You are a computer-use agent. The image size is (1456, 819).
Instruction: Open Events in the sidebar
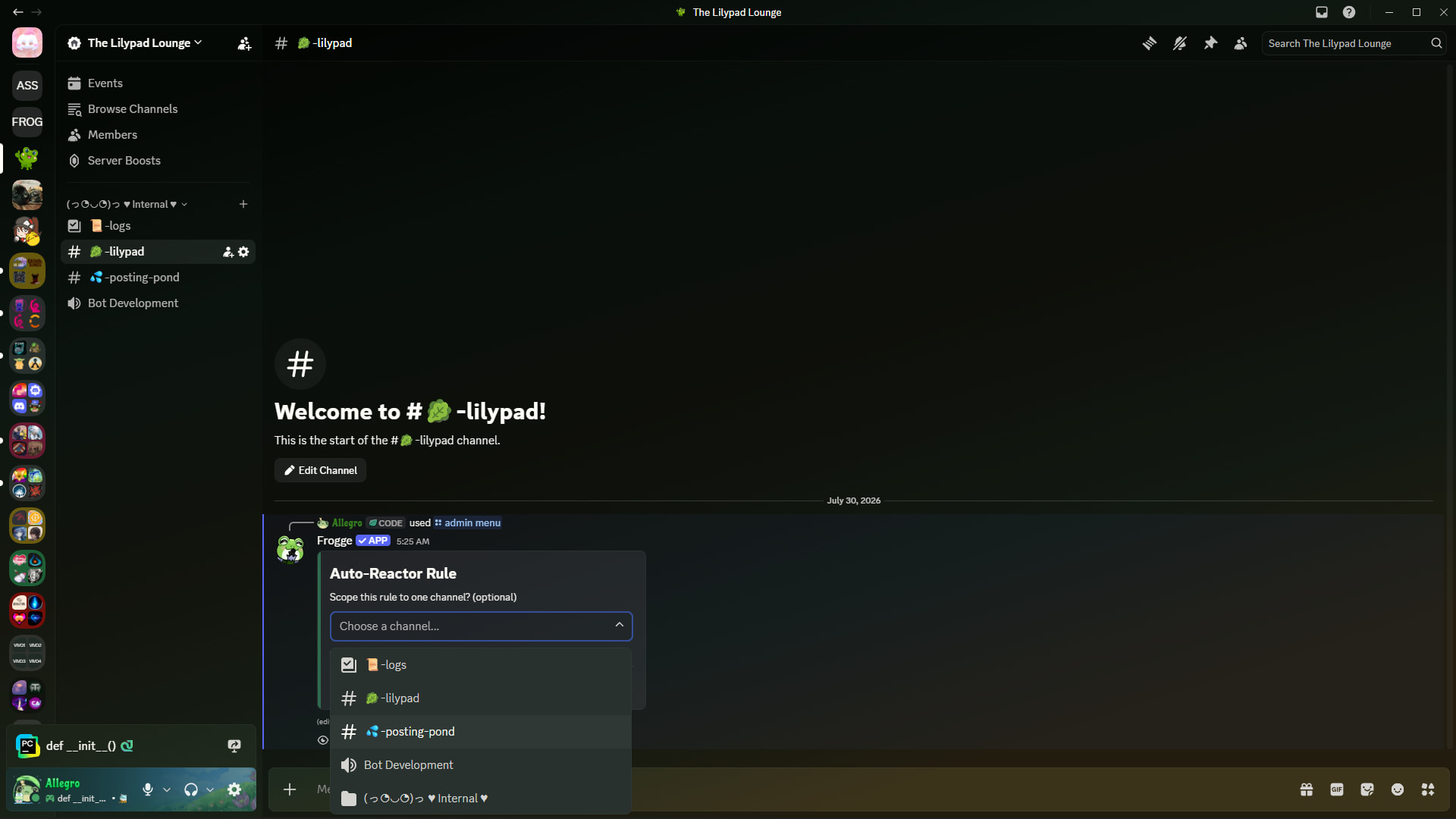click(158, 83)
